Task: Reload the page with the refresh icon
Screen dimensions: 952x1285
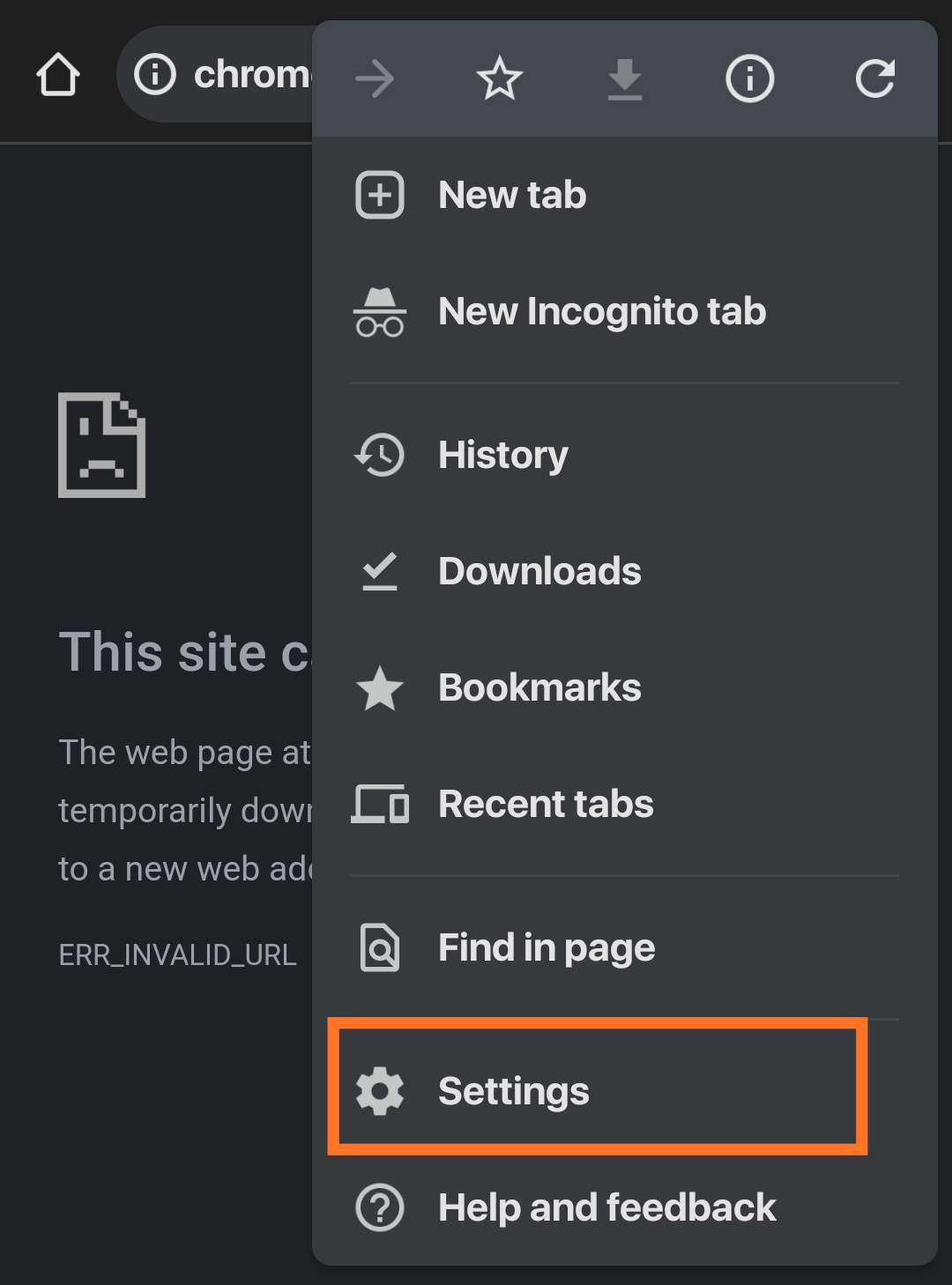Action: coord(874,79)
